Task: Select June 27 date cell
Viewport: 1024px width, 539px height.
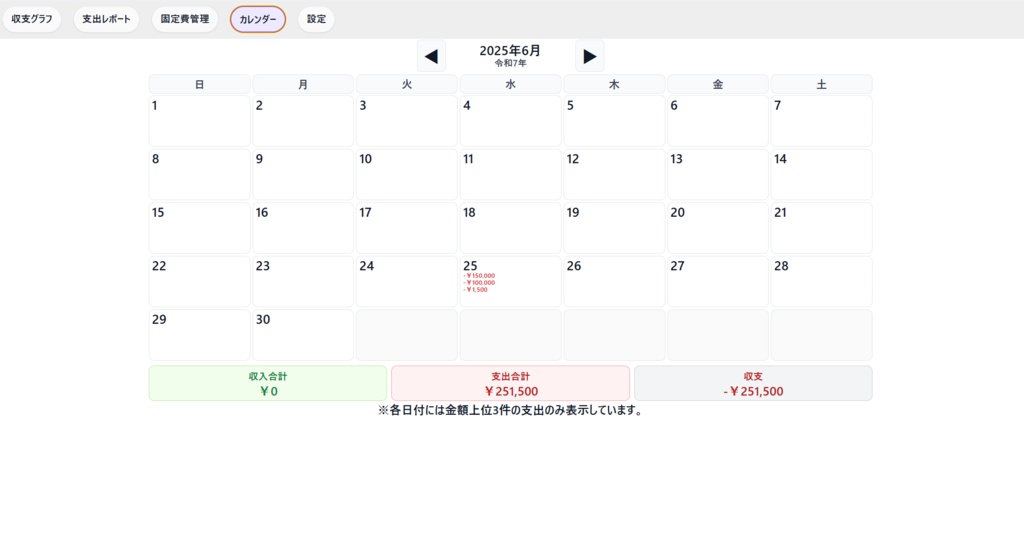Action: 718,282
